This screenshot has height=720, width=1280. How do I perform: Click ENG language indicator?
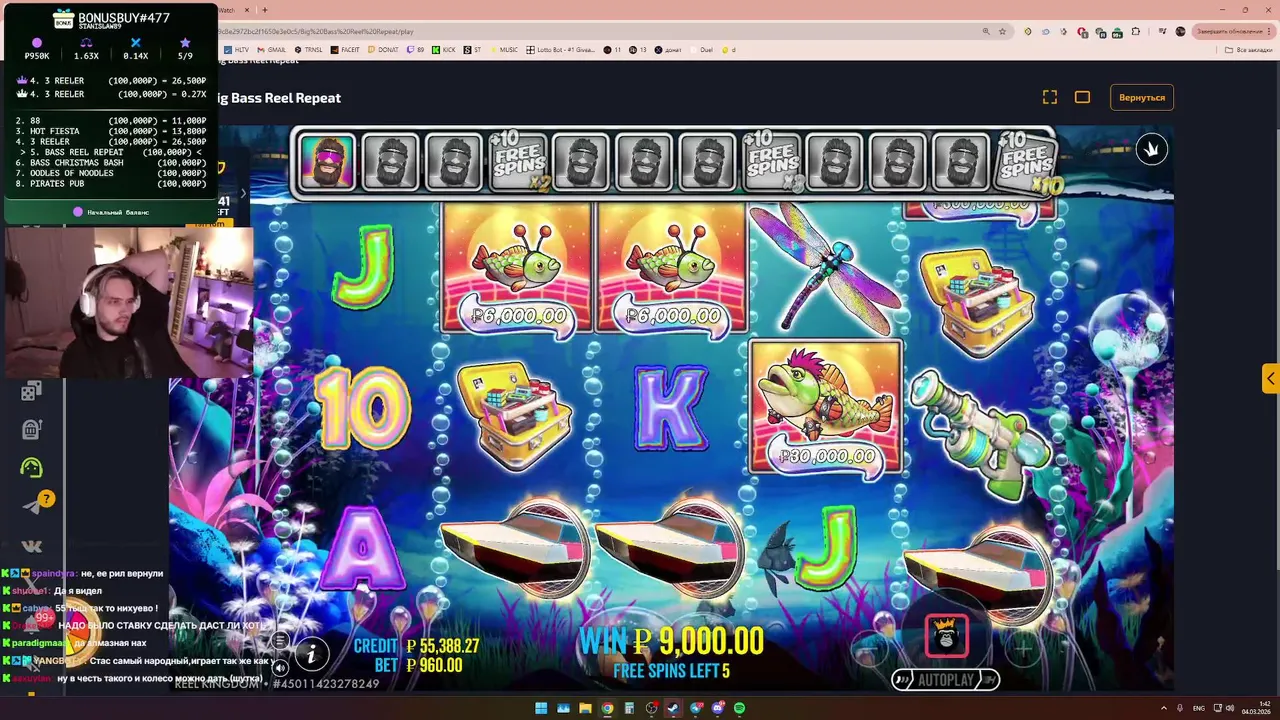click(1199, 708)
